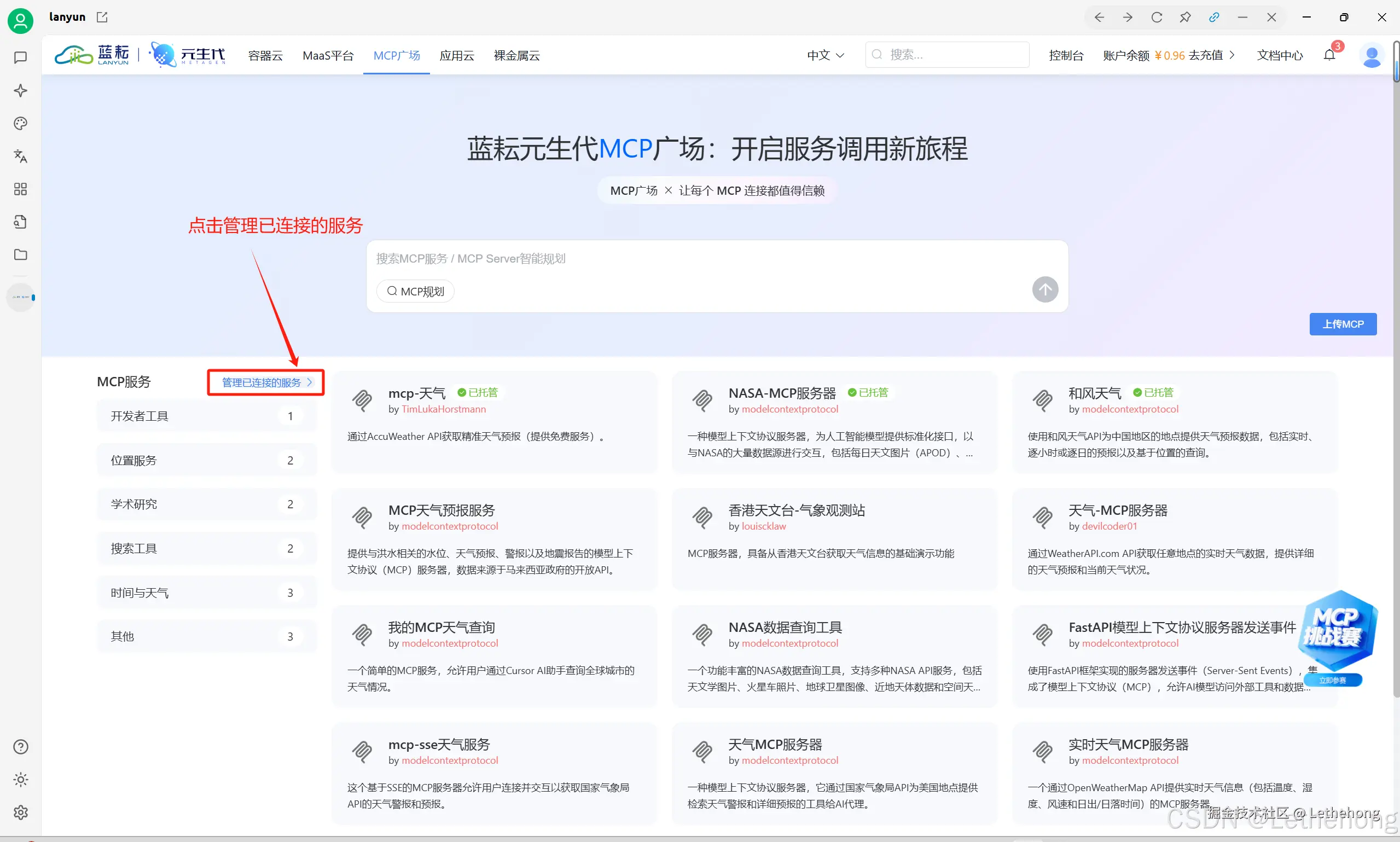
Task: Open the palette theme icon in left sidebar
Action: point(20,123)
